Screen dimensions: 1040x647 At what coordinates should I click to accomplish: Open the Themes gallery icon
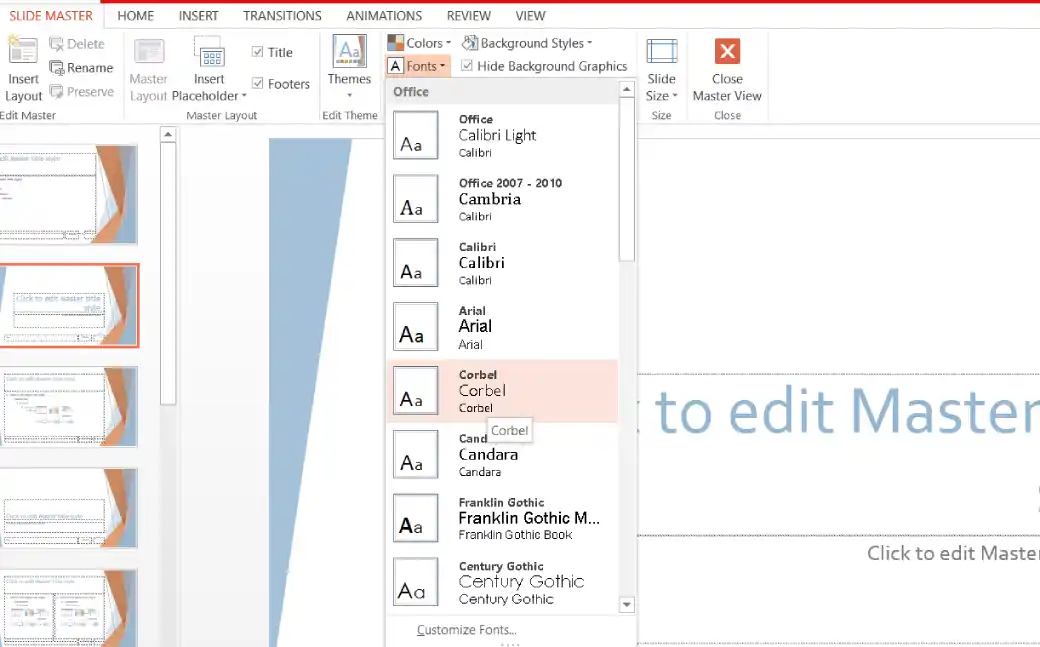[x=350, y=51]
